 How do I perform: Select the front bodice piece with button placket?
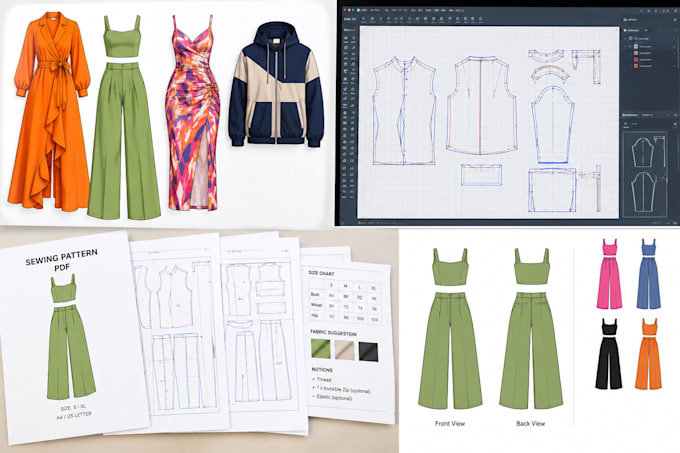click(x=404, y=111)
